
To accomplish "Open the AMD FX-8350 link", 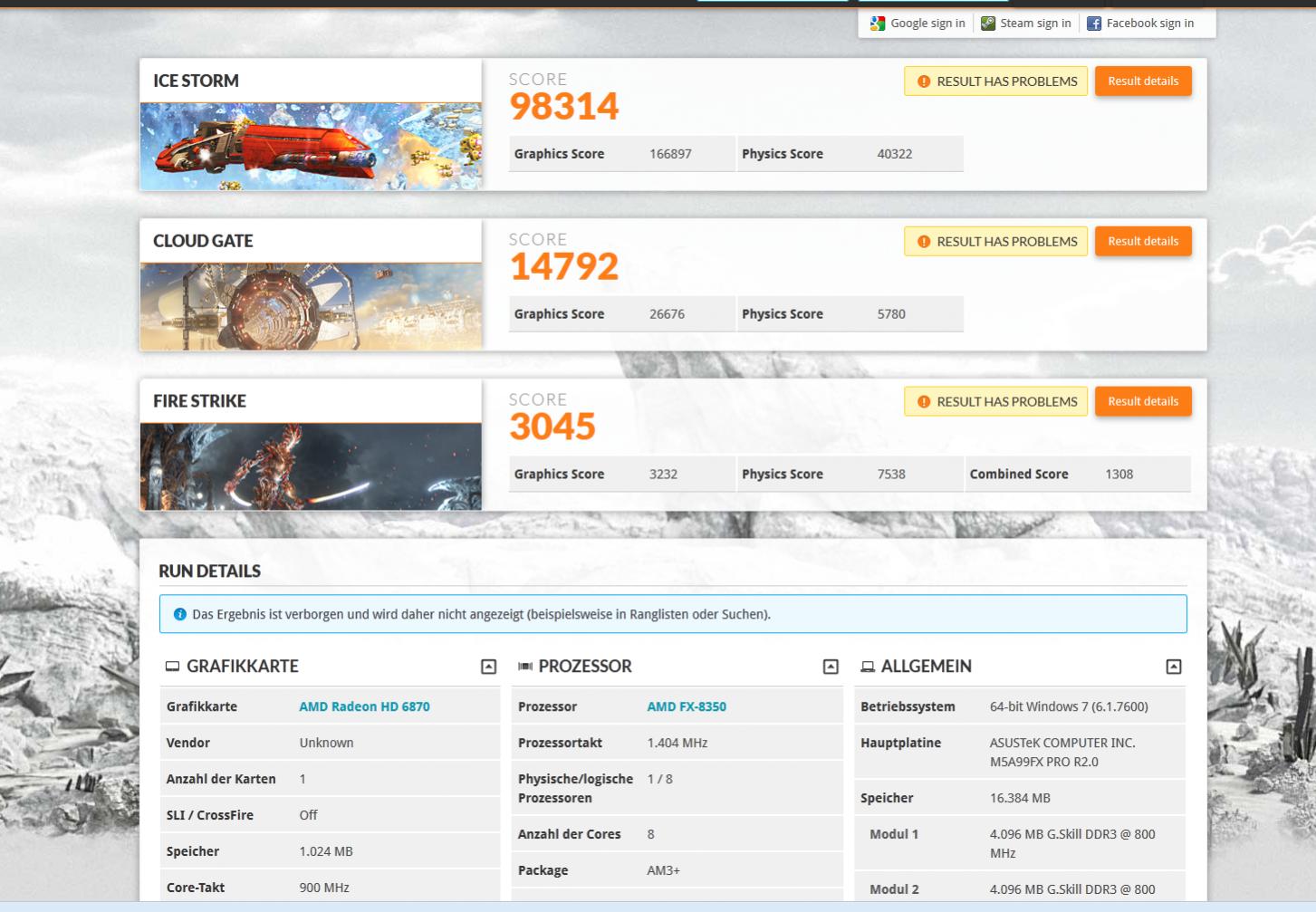I will tap(687, 706).
